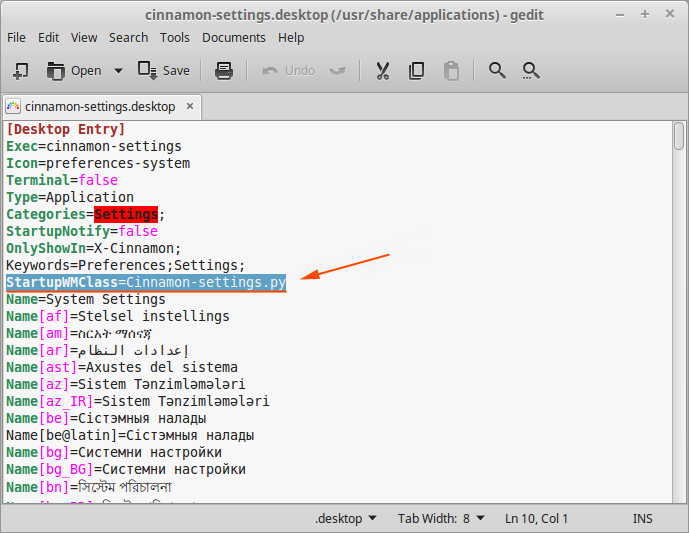The image size is (689, 533).
Task: Print the document with printer icon
Action: click(x=224, y=71)
